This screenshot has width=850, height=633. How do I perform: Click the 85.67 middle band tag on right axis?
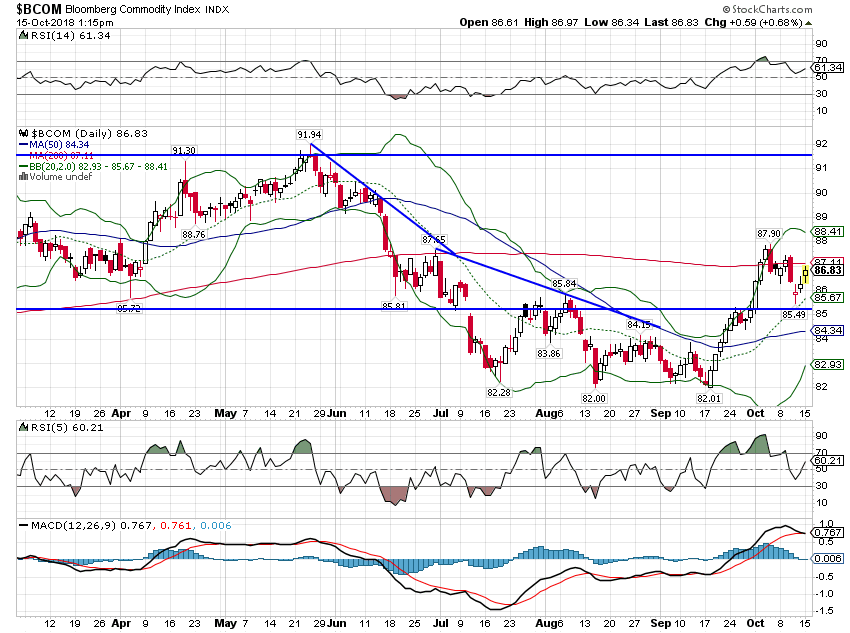(828, 298)
